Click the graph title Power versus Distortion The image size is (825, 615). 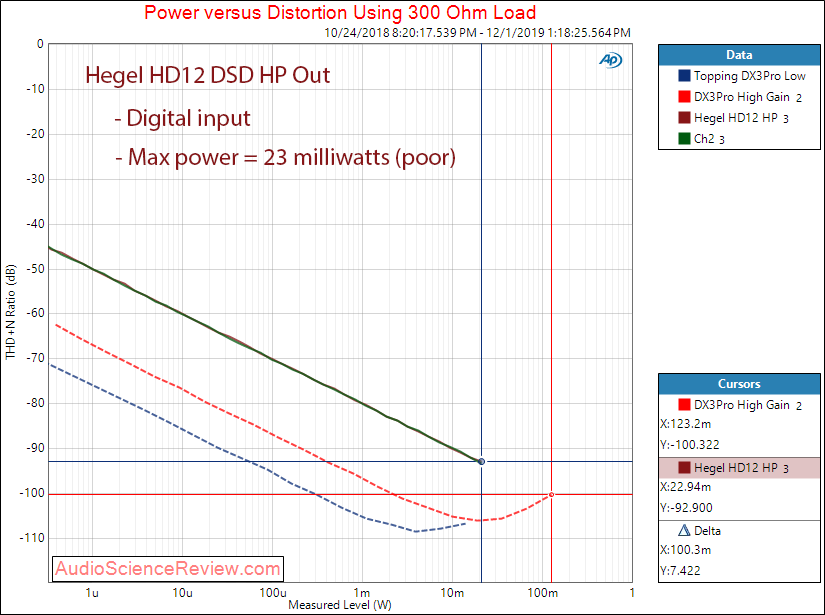click(x=340, y=12)
